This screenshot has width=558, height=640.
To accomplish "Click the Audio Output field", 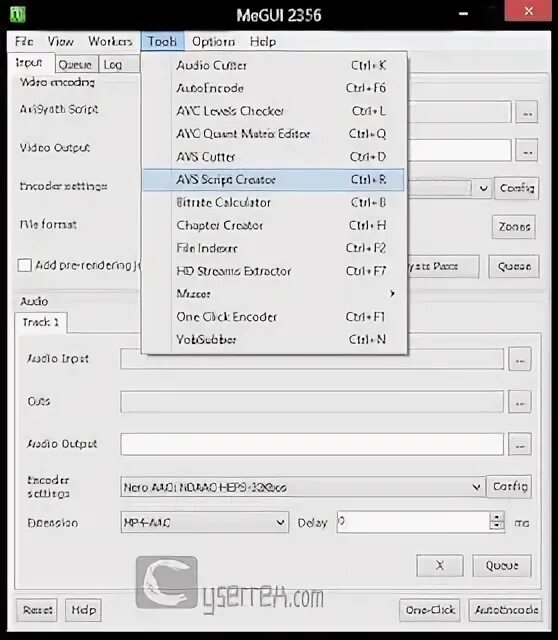I will [312, 444].
